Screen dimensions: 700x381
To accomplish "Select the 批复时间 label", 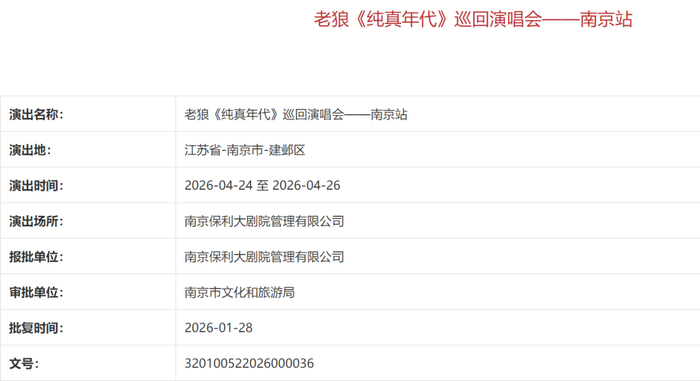I will pyautogui.click(x=36, y=328).
